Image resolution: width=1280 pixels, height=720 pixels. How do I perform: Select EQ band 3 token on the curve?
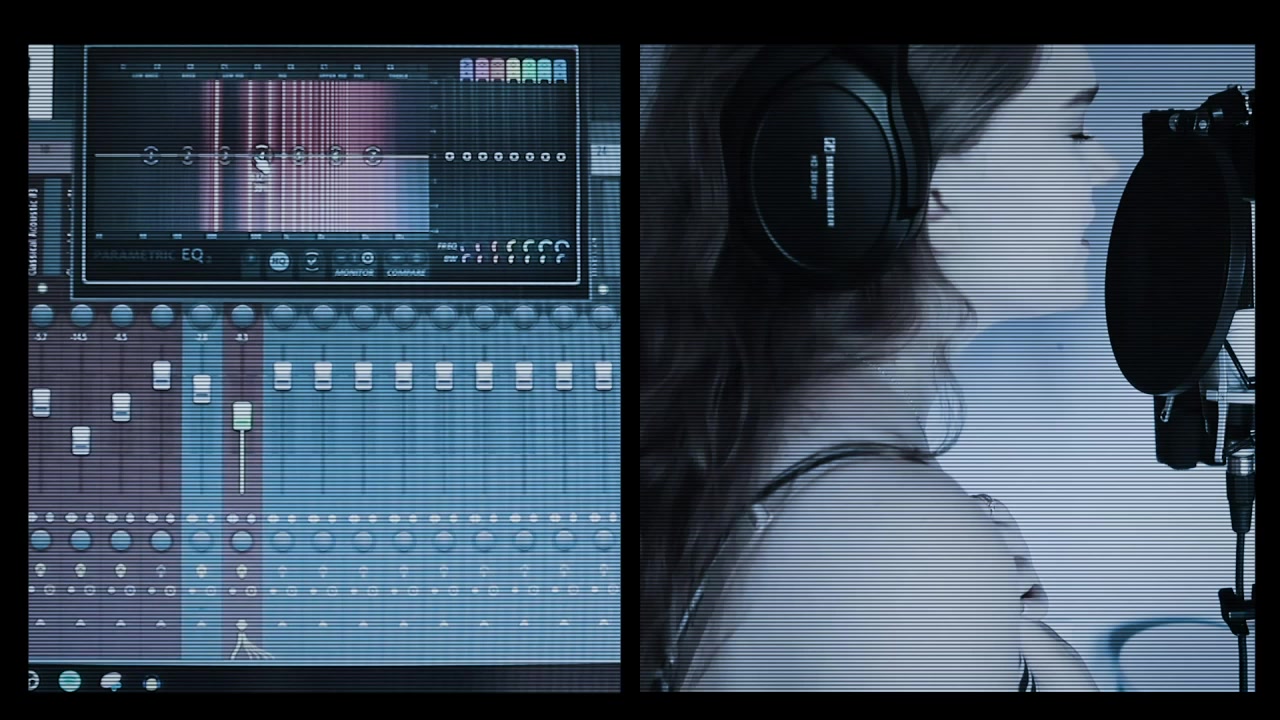click(225, 155)
